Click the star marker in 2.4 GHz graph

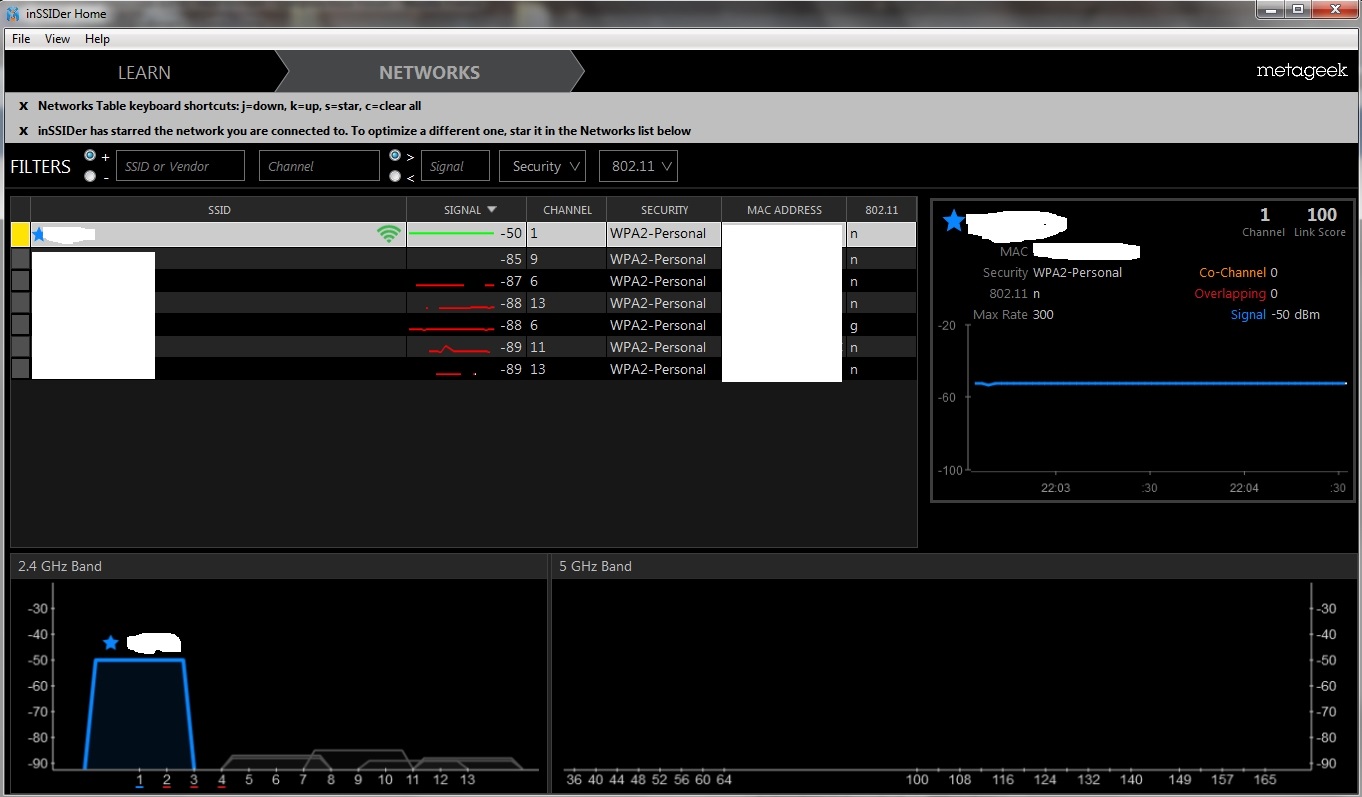111,642
